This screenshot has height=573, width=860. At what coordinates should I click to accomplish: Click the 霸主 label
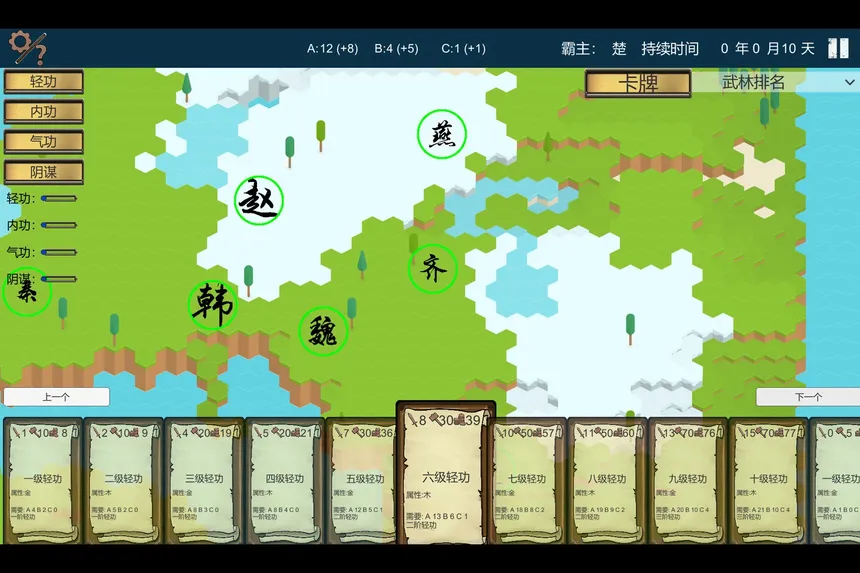578,49
